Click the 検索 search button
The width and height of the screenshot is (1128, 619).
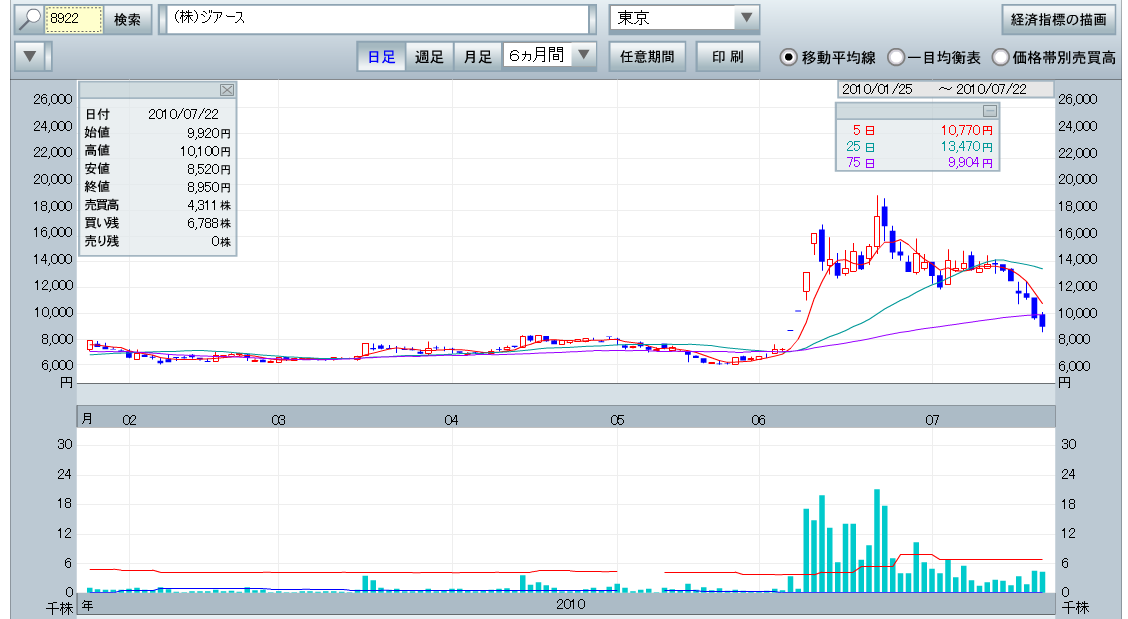click(127, 19)
